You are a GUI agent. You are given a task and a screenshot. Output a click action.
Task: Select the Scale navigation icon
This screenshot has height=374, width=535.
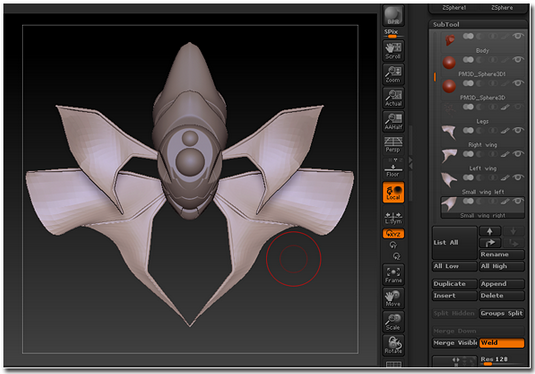[393, 322]
